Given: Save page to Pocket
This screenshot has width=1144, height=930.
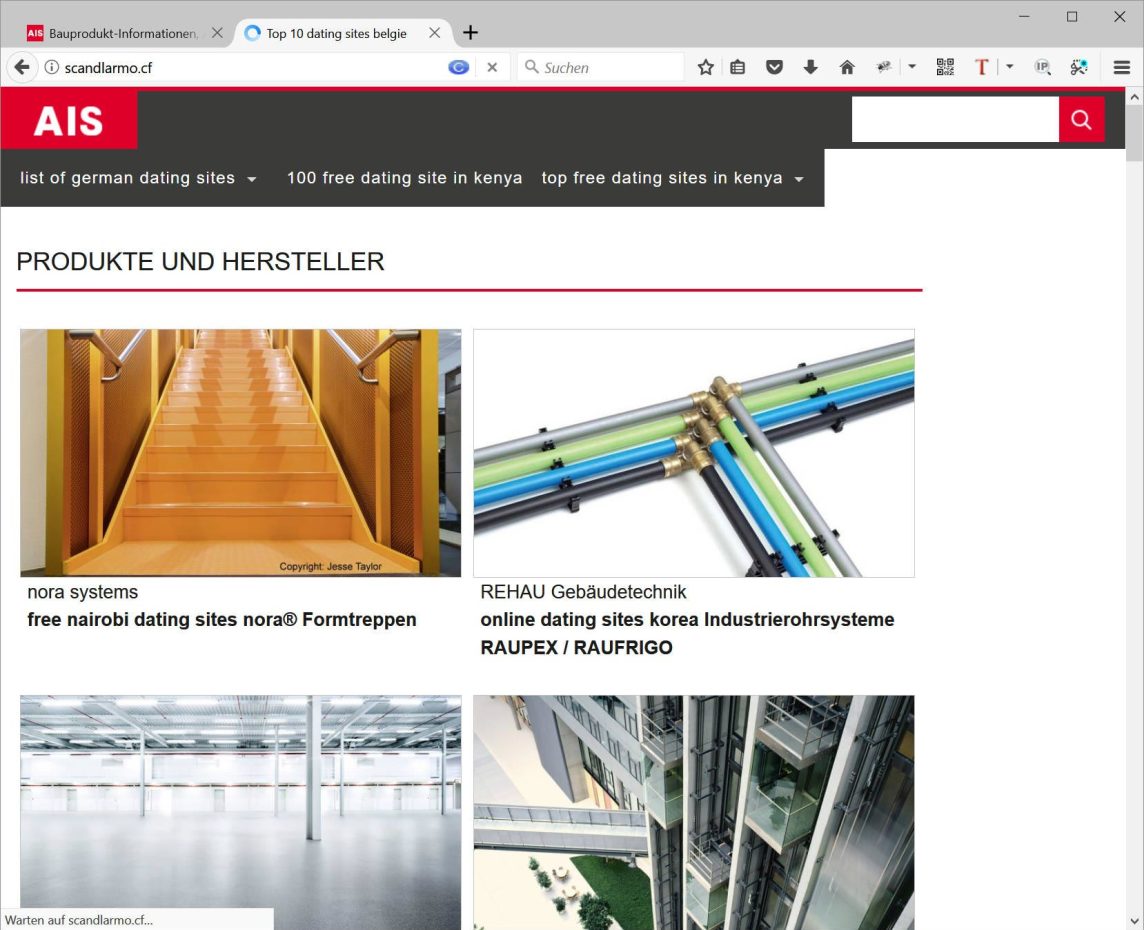Looking at the screenshot, I should coord(774,67).
